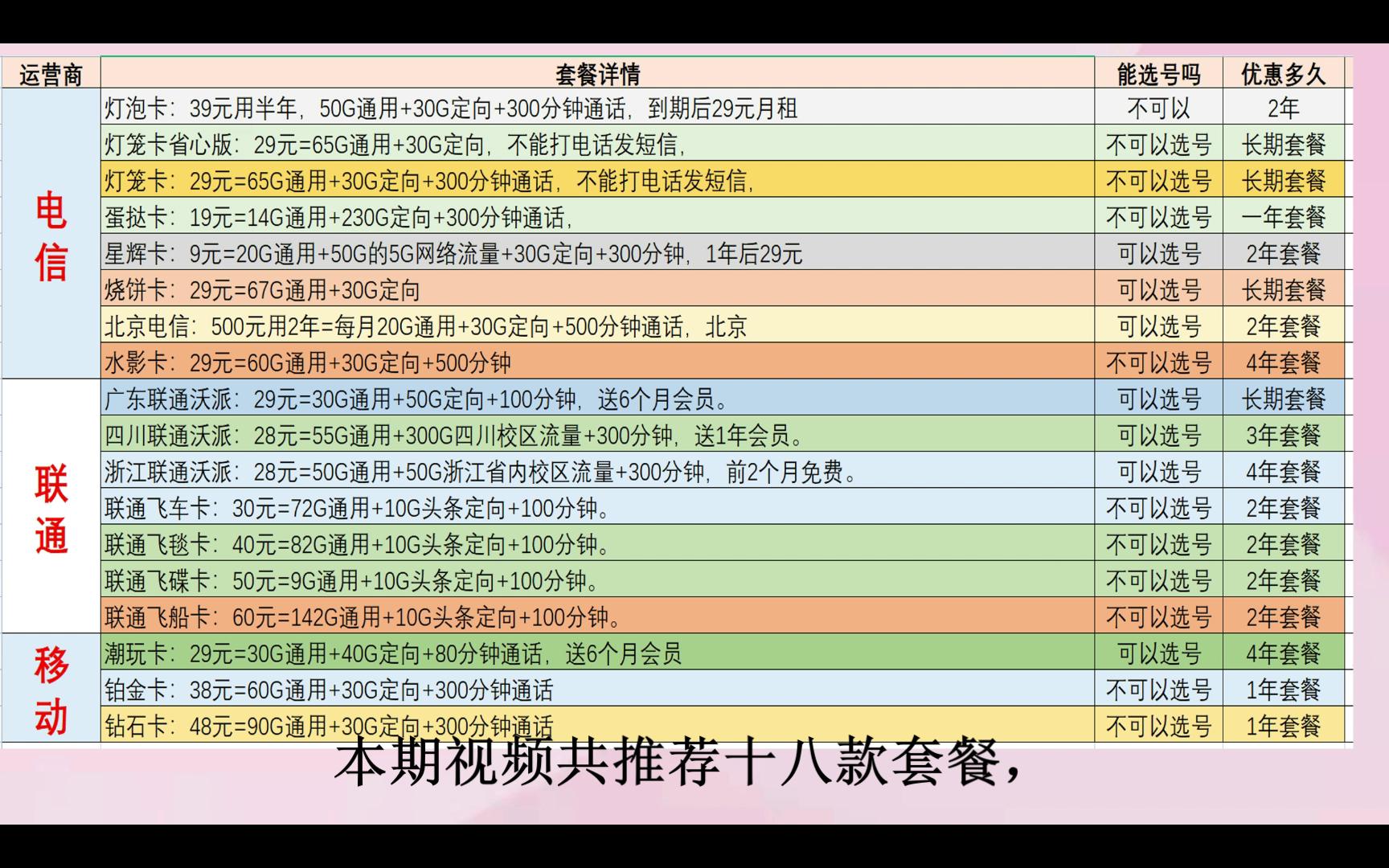Click 2年套餐 in 联通飞碟卡 row
This screenshot has width=1389, height=868.
tap(1283, 580)
